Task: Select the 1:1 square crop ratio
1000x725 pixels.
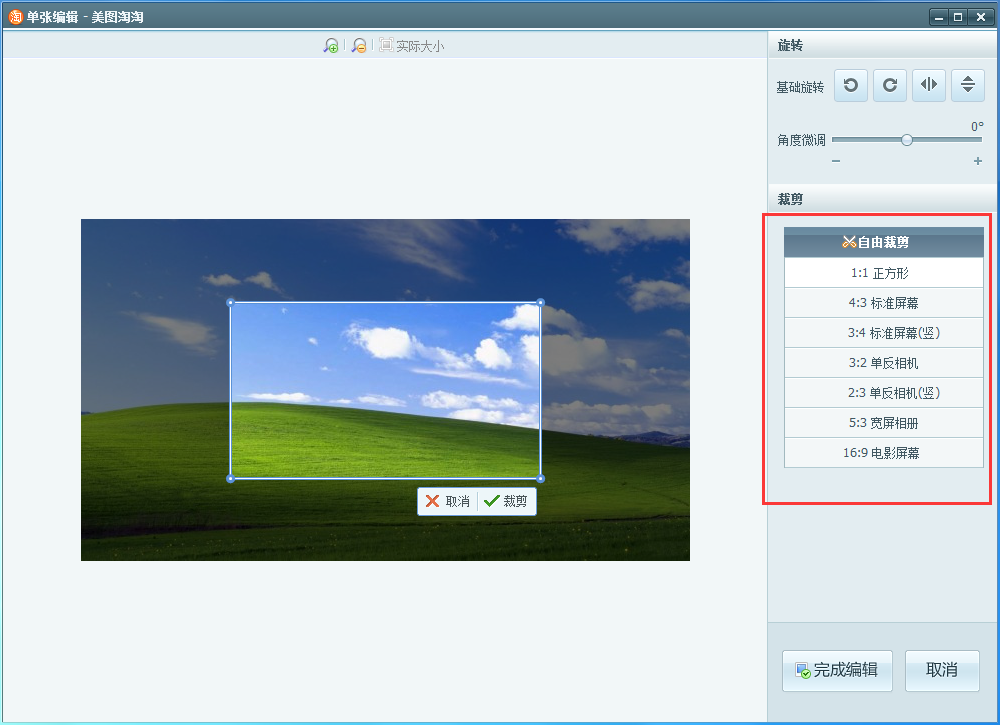Action: click(883, 272)
